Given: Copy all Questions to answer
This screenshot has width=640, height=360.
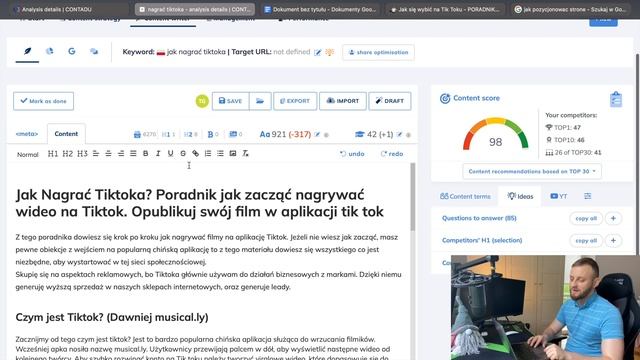Looking at the screenshot, I should pos(586,218).
